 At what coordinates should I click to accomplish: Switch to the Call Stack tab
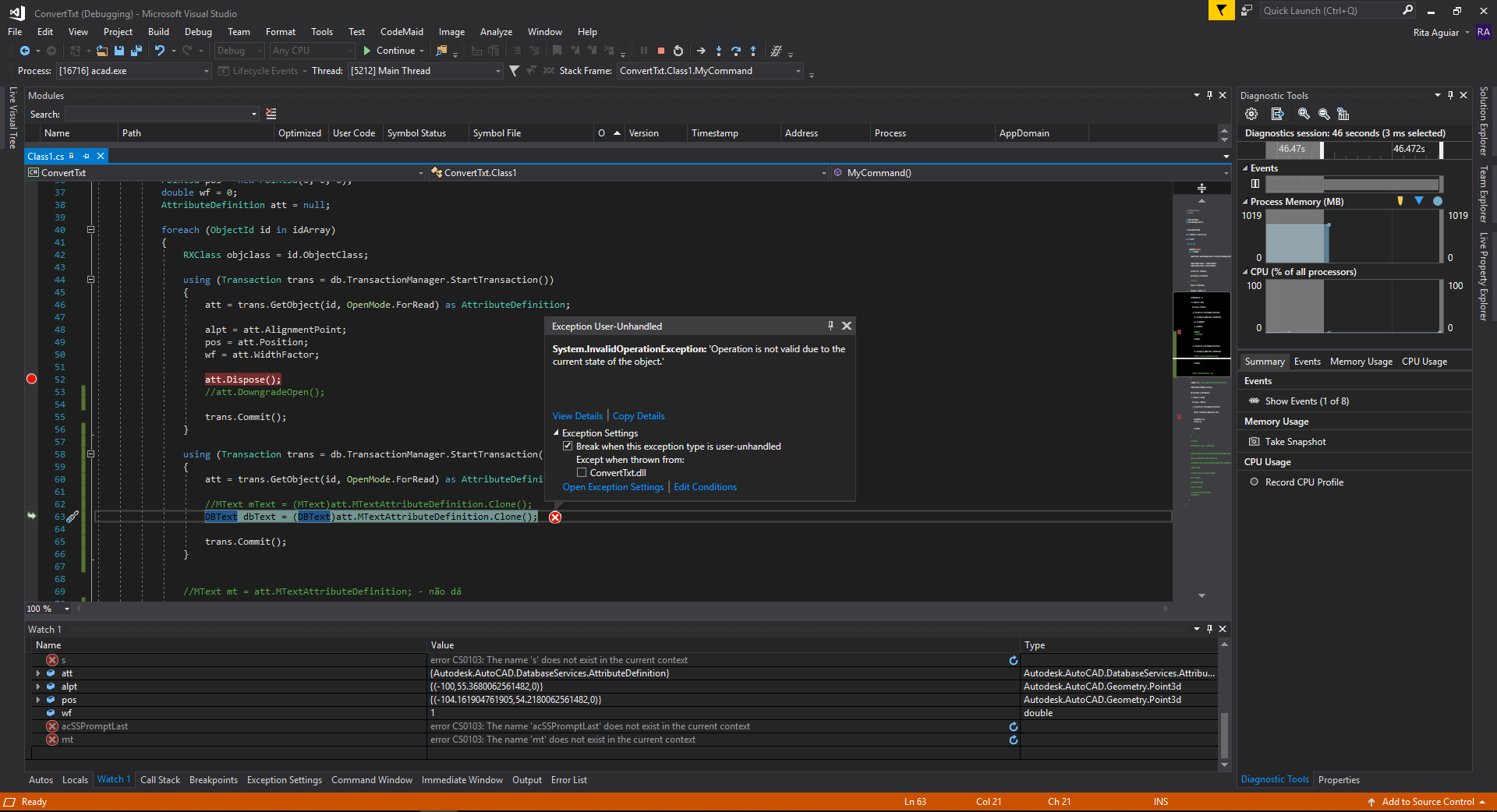[160, 780]
